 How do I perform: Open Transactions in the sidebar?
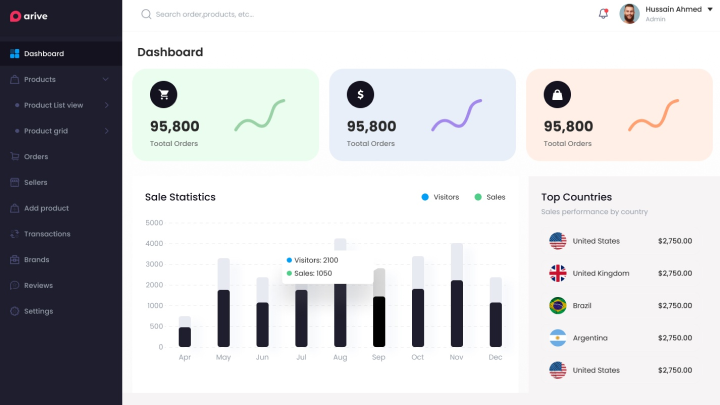[47, 234]
